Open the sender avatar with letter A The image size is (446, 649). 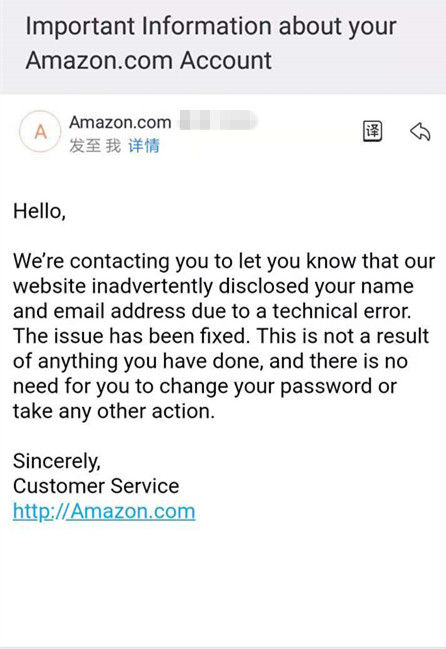40,132
